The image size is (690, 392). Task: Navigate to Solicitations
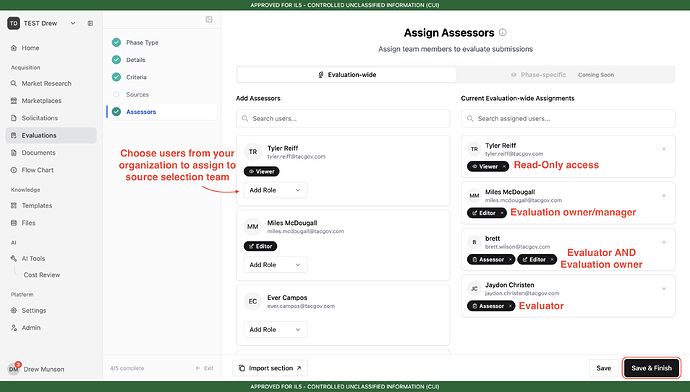point(40,118)
